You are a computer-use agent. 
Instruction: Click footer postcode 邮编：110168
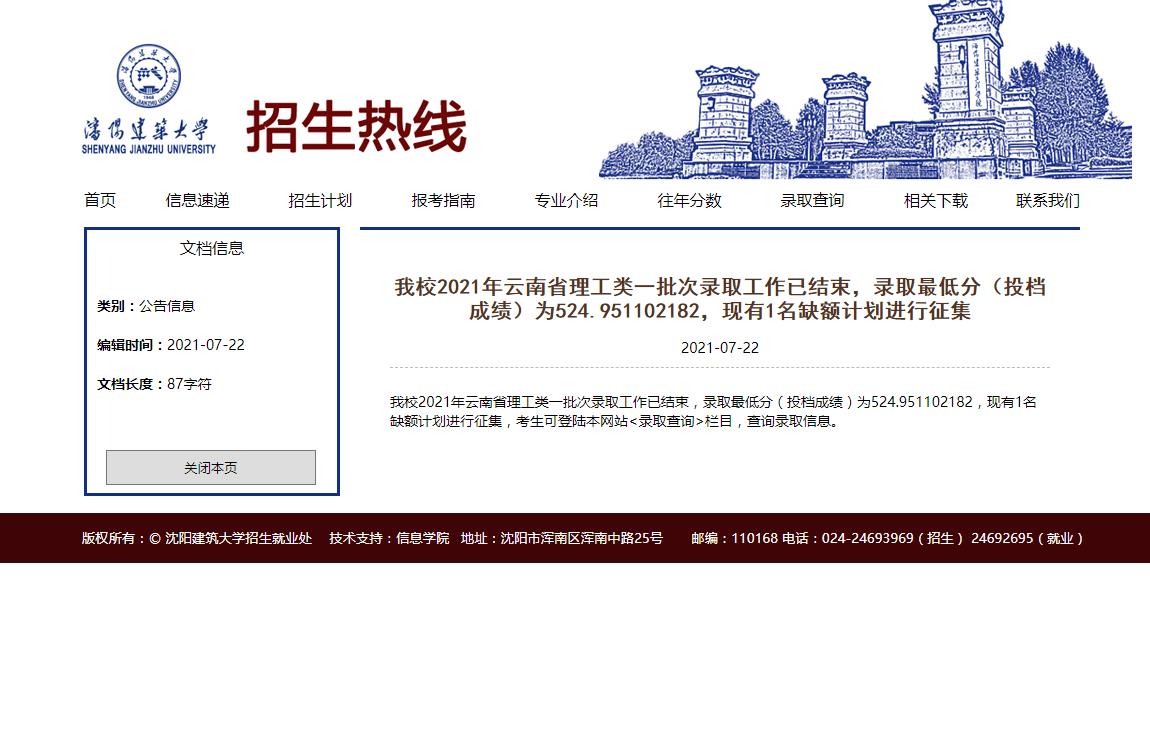click(734, 538)
